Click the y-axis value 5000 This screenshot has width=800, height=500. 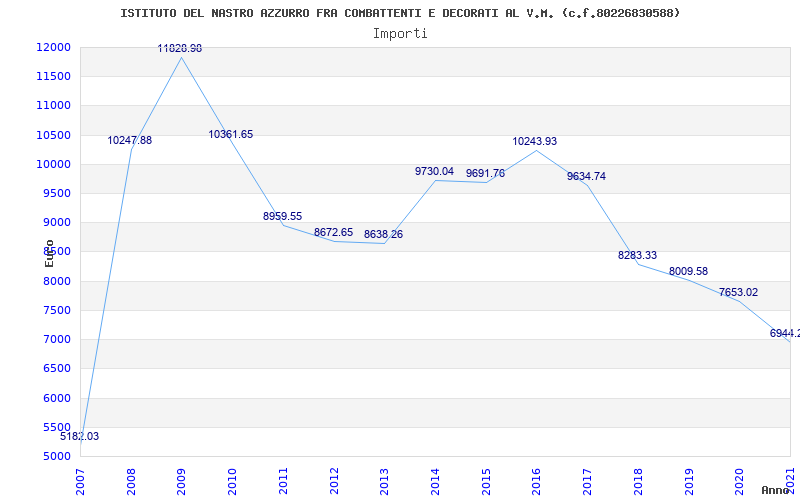click(56, 456)
